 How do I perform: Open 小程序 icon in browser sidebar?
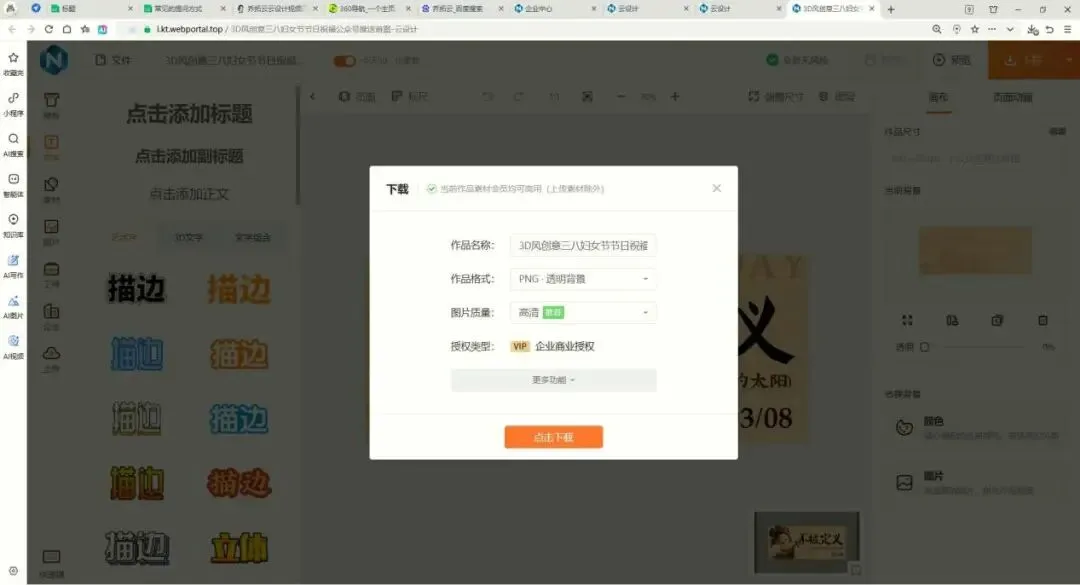13,99
